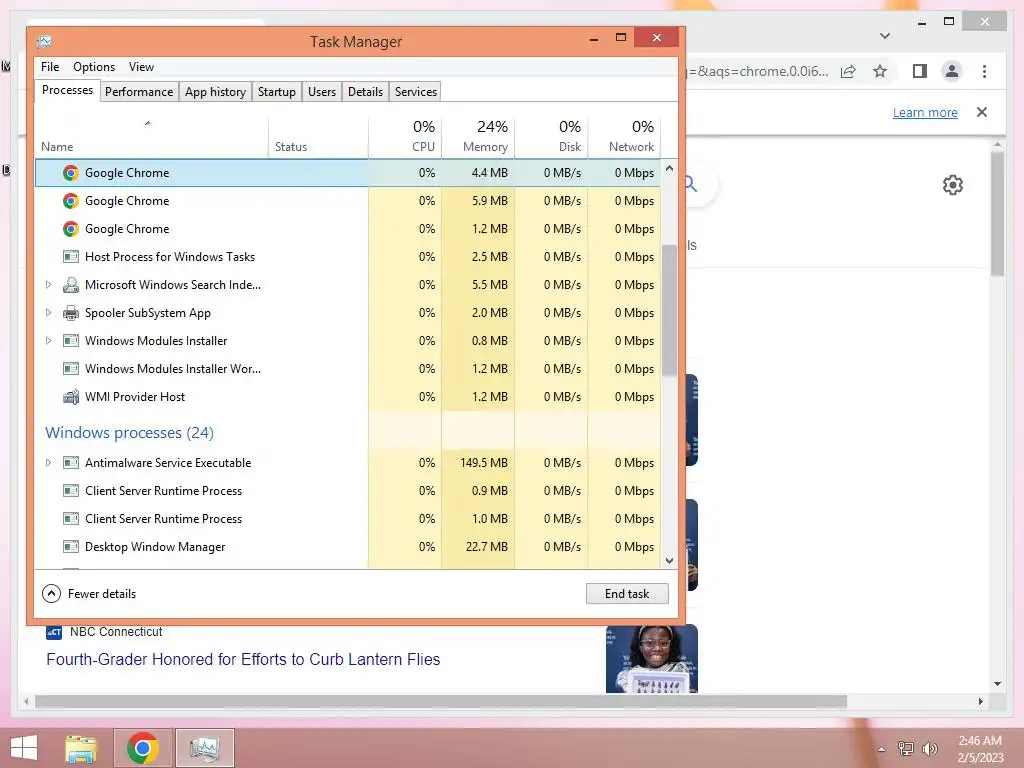Open the Options menu

(94, 67)
